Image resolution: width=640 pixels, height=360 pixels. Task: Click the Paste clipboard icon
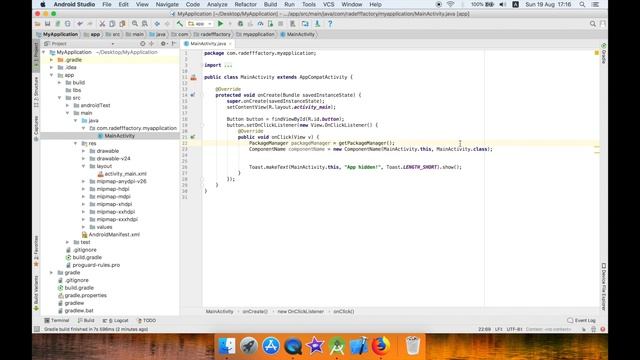click(122, 24)
